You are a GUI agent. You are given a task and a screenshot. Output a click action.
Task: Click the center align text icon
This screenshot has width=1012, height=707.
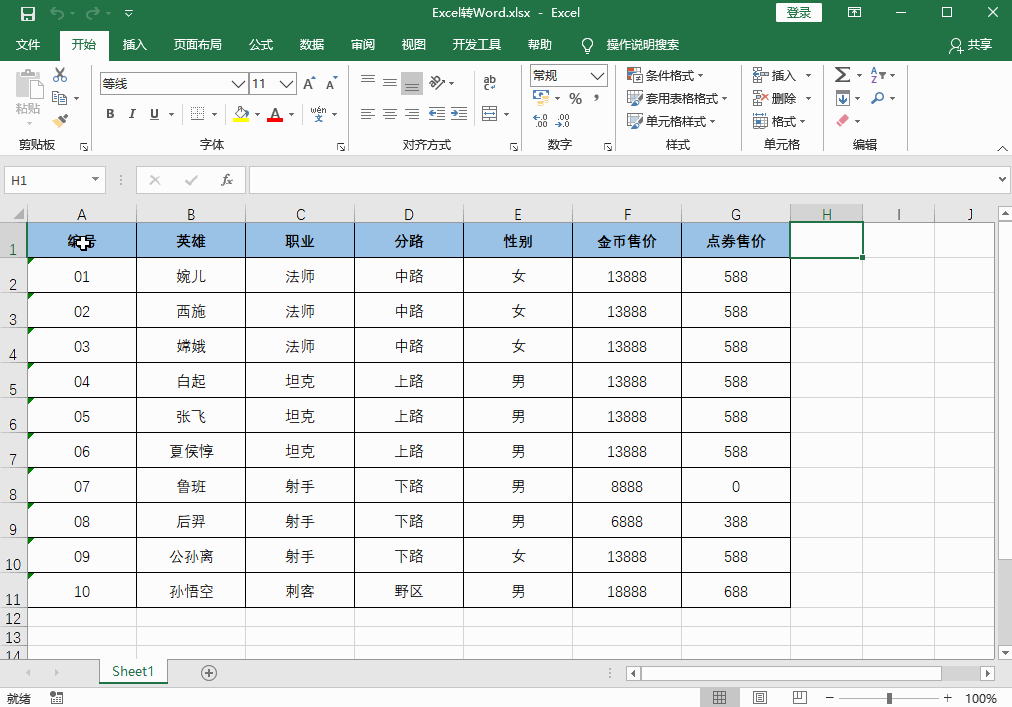click(x=389, y=114)
